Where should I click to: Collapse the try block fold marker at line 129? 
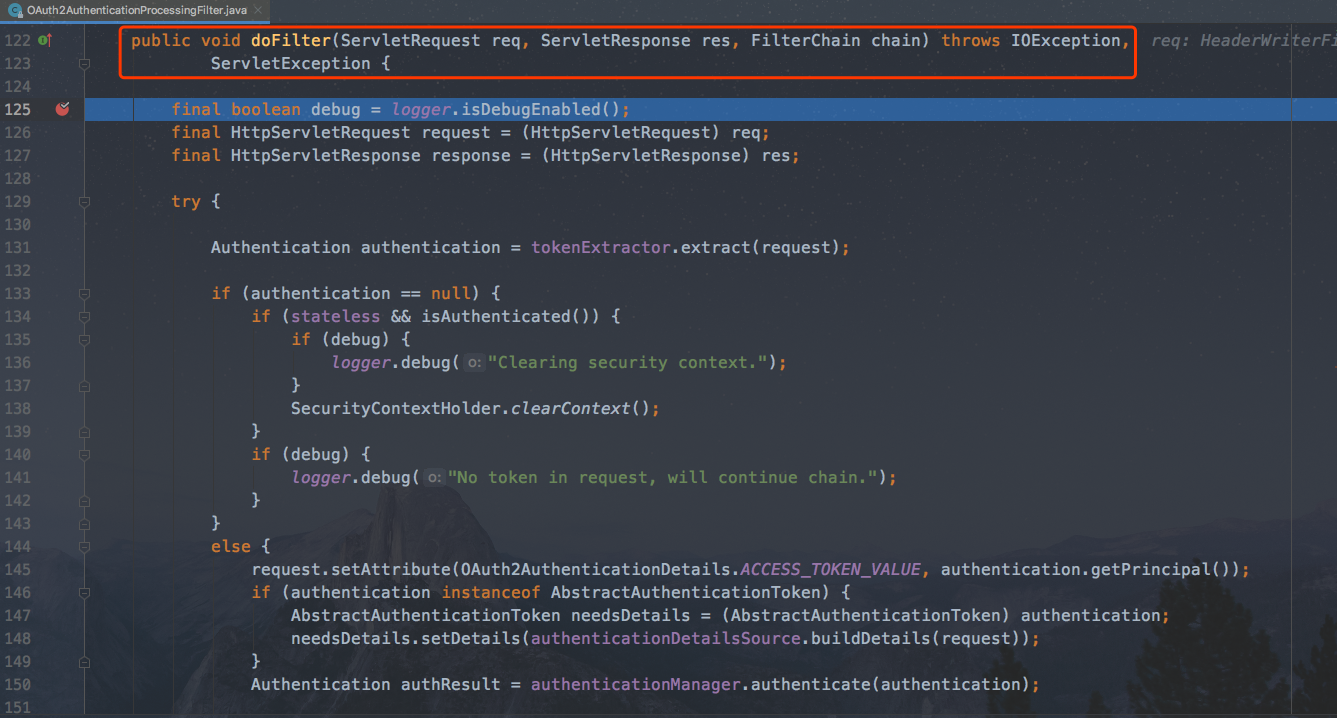pyautogui.click(x=85, y=200)
